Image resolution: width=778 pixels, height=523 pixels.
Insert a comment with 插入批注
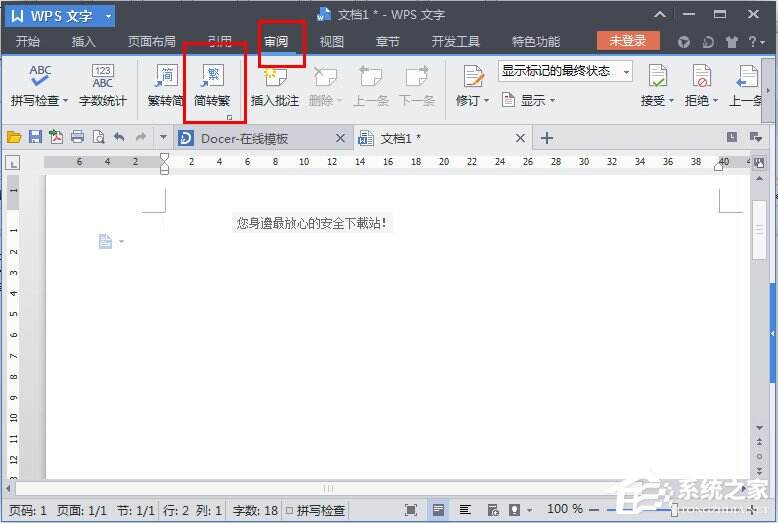274,85
